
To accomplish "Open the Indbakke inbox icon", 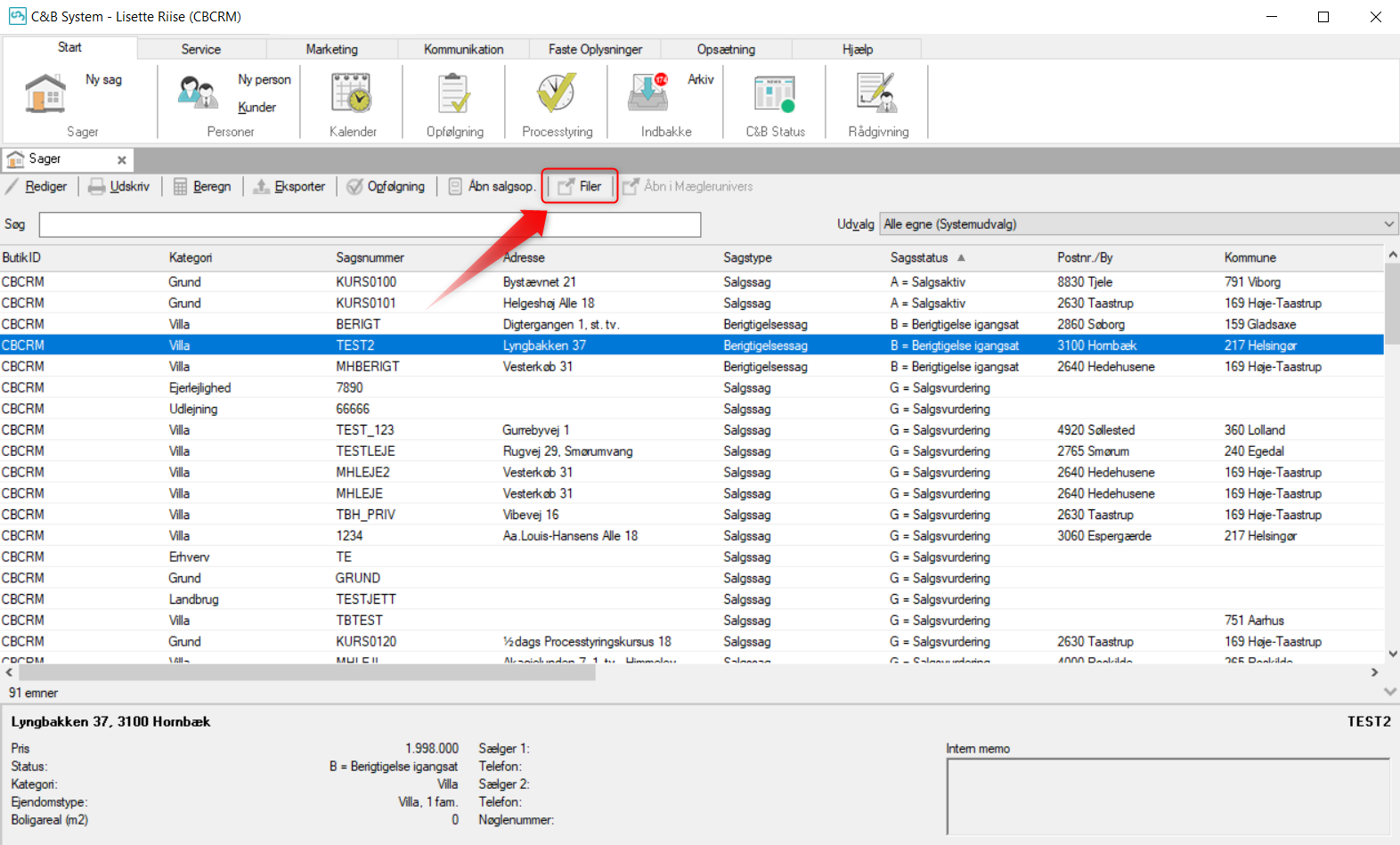I will (x=648, y=93).
